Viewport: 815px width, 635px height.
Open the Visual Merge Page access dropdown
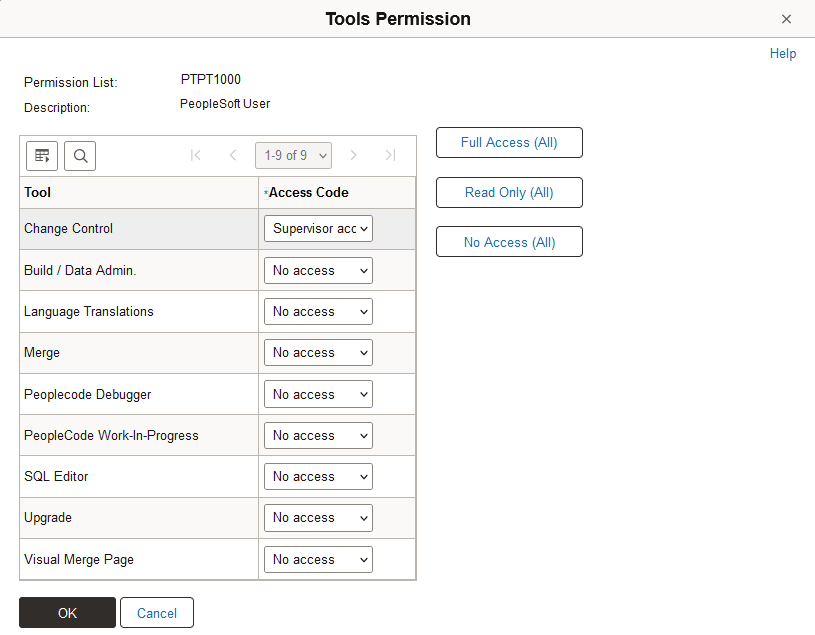coord(318,559)
